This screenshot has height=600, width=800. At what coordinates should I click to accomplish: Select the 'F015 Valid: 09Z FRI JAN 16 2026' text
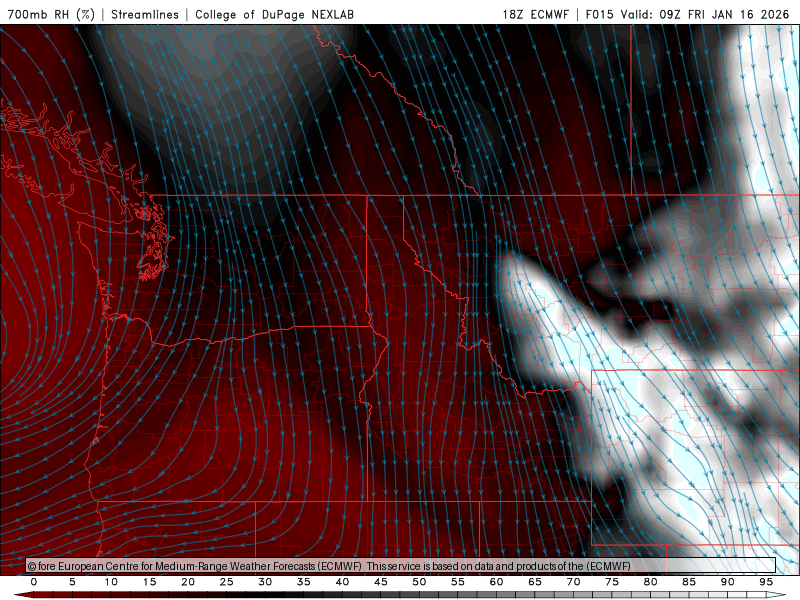(x=687, y=14)
